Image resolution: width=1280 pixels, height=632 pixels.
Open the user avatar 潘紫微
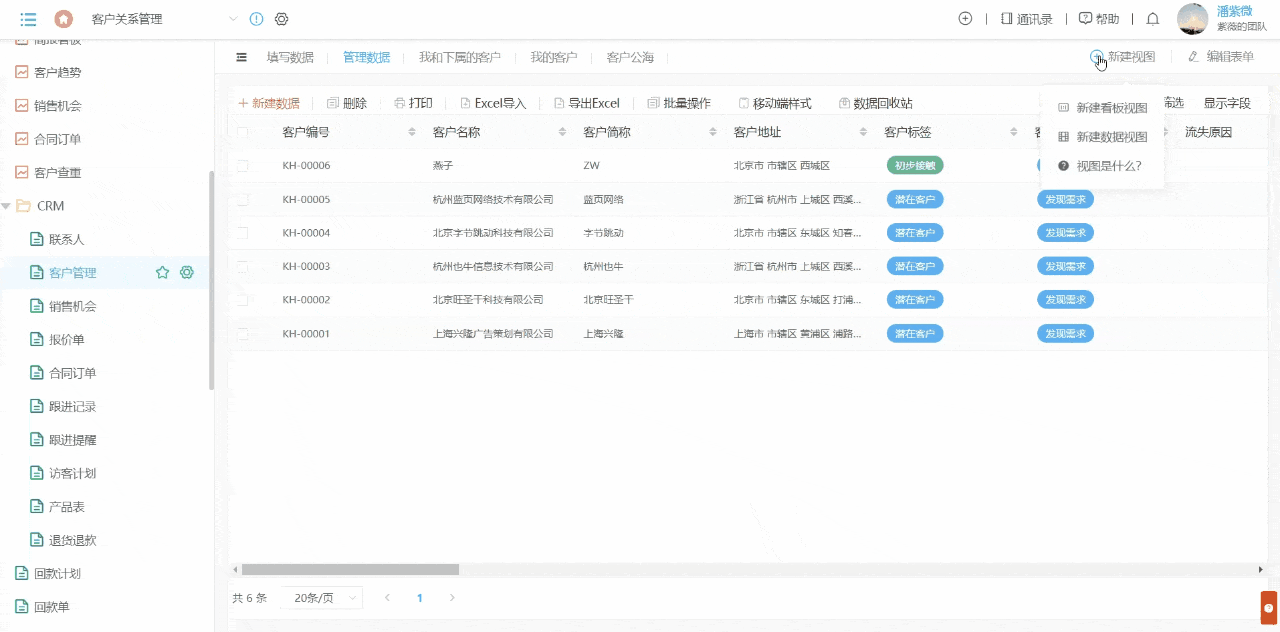coord(1193,19)
